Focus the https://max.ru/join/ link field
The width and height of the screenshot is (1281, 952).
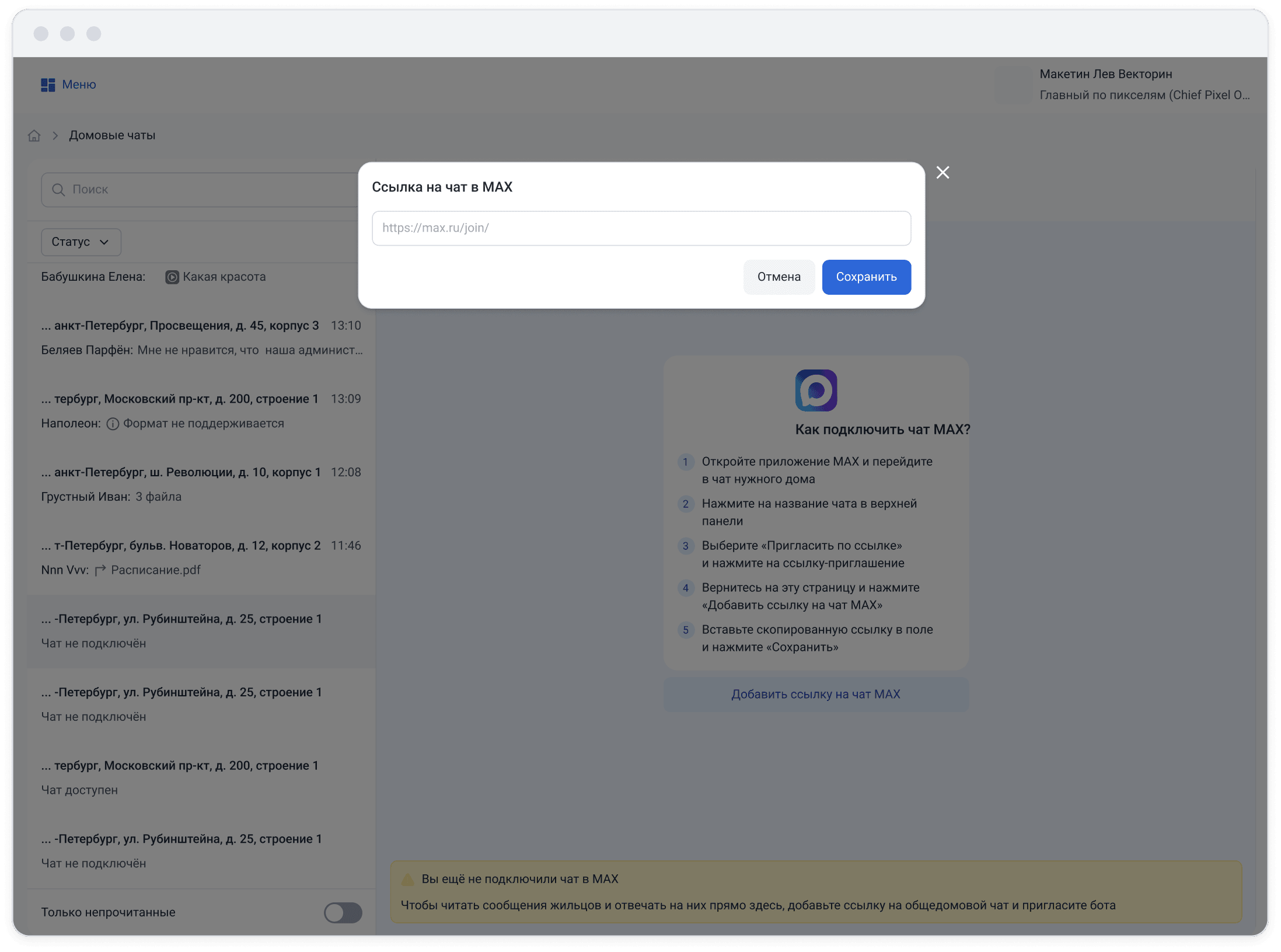pos(641,228)
